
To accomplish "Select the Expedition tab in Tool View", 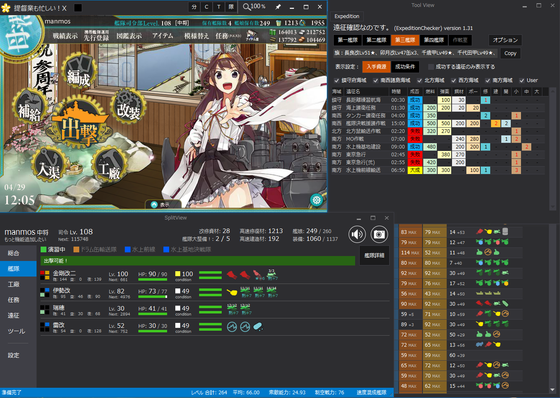I will click(347, 16).
